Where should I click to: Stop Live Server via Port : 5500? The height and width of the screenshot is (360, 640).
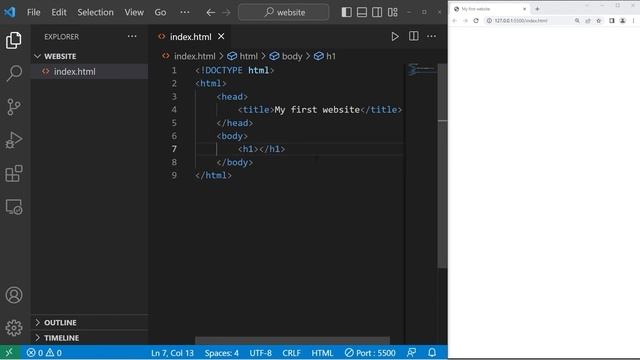pyautogui.click(x=370, y=353)
